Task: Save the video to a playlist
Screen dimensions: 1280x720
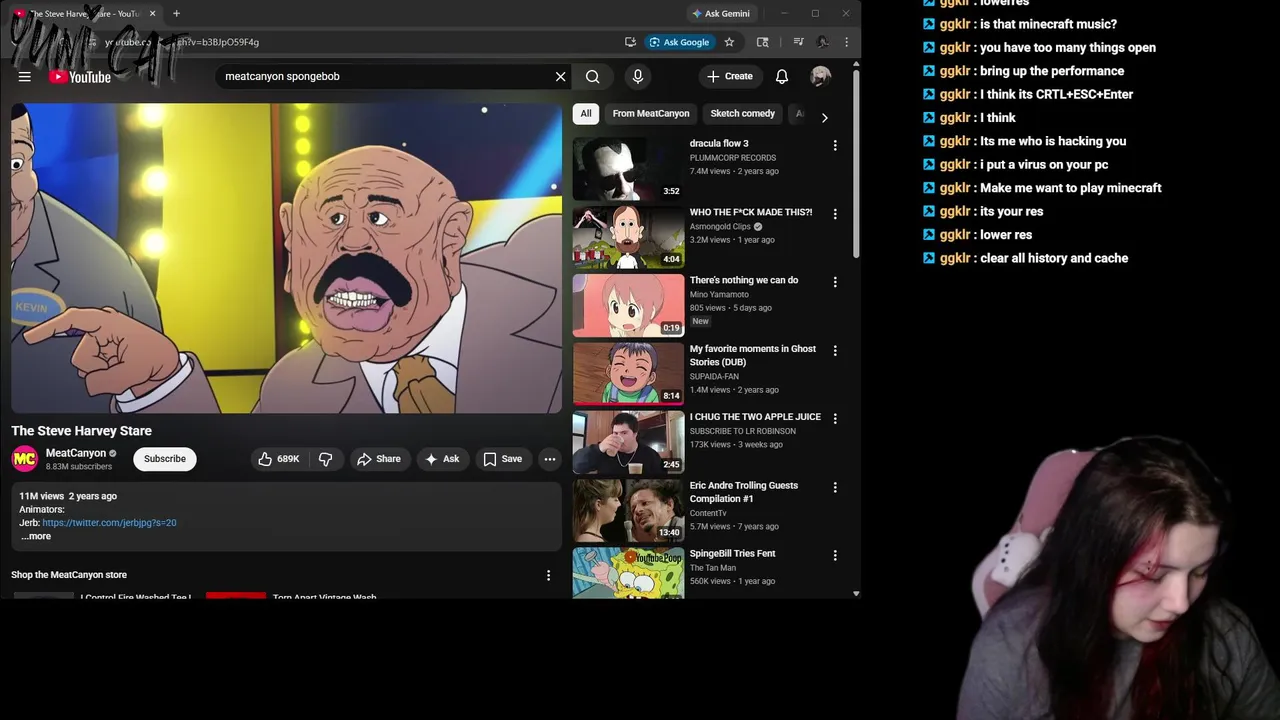Action: point(502,459)
